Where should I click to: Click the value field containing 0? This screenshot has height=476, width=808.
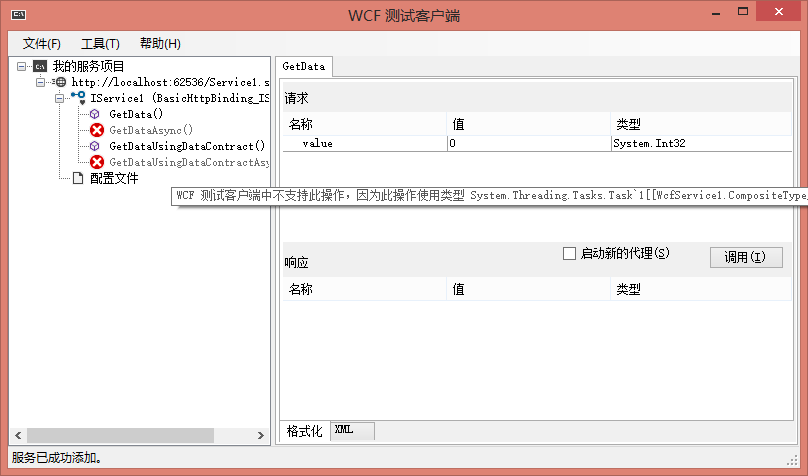tap(529, 144)
